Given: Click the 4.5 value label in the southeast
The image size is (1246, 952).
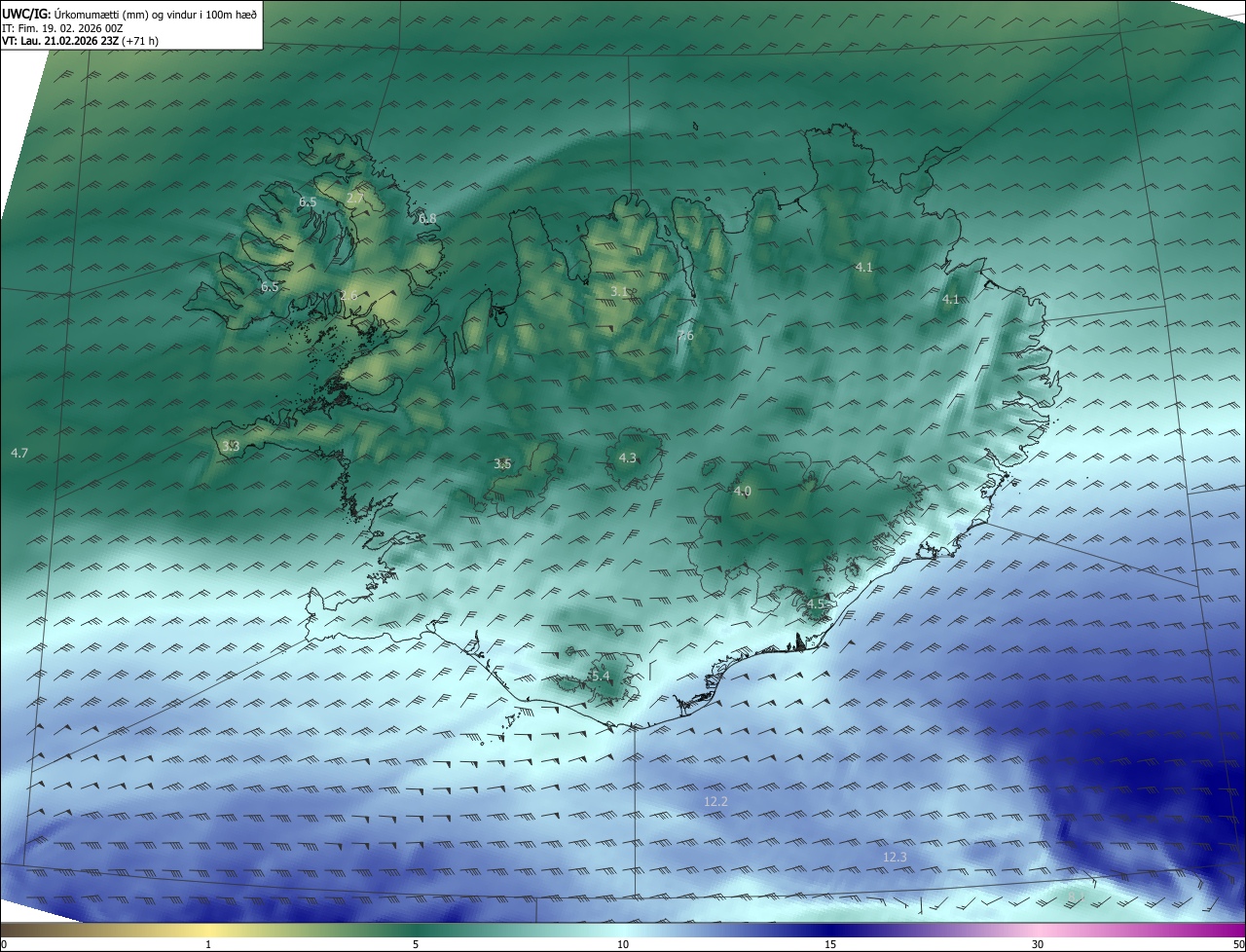Looking at the screenshot, I should tap(815, 604).
